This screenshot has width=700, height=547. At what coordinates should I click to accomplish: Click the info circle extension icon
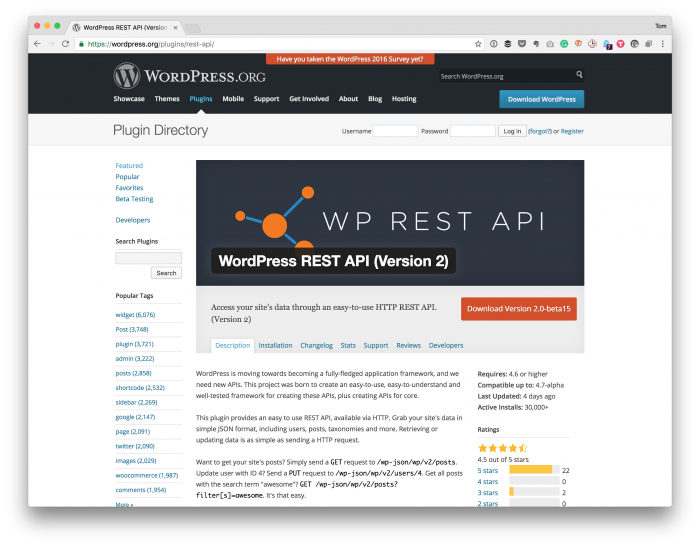pos(494,44)
